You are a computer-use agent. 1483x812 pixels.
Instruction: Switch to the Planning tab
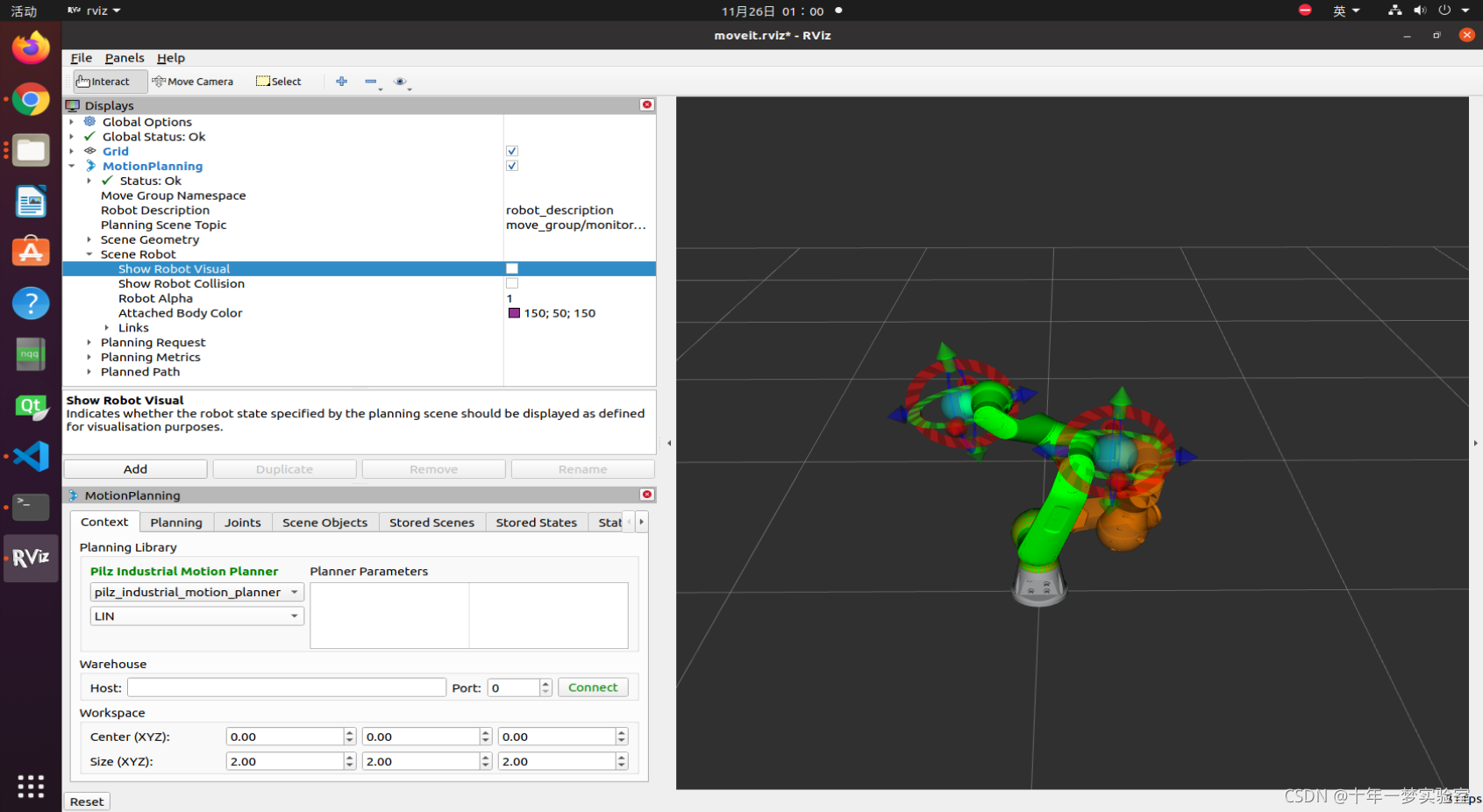point(176,522)
